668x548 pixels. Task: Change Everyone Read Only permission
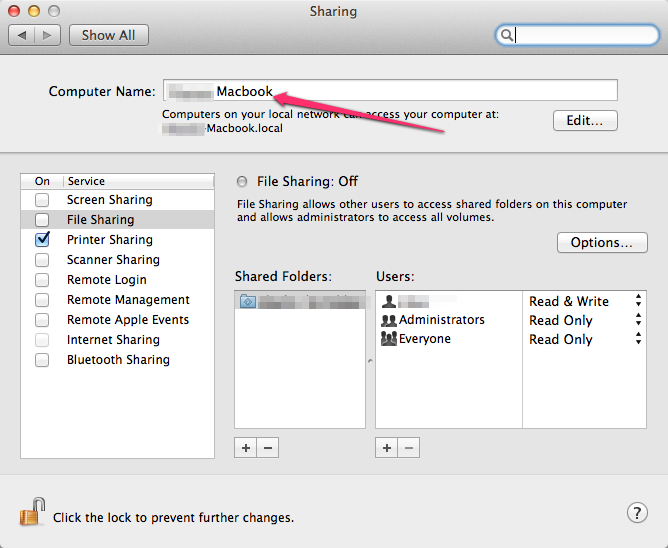[x=584, y=339]
